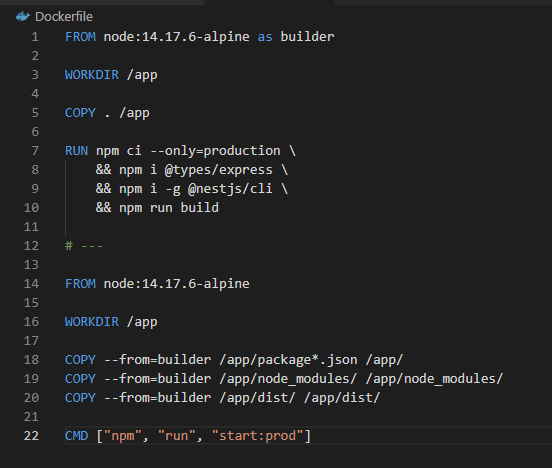The height and width of the screenshot is (468, 552).
Task: Click the '/app/dist/' COPY line
Action: point(222,398)
